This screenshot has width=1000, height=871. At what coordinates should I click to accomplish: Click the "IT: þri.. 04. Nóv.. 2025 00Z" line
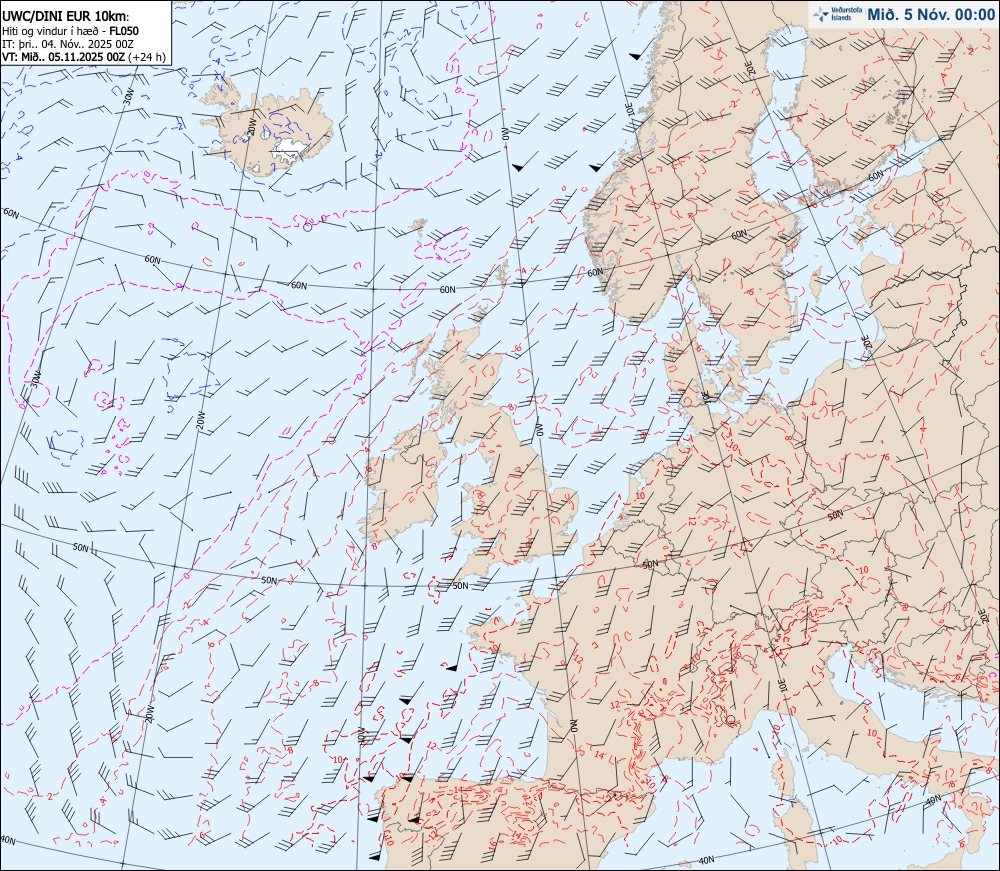pos(68,43)
